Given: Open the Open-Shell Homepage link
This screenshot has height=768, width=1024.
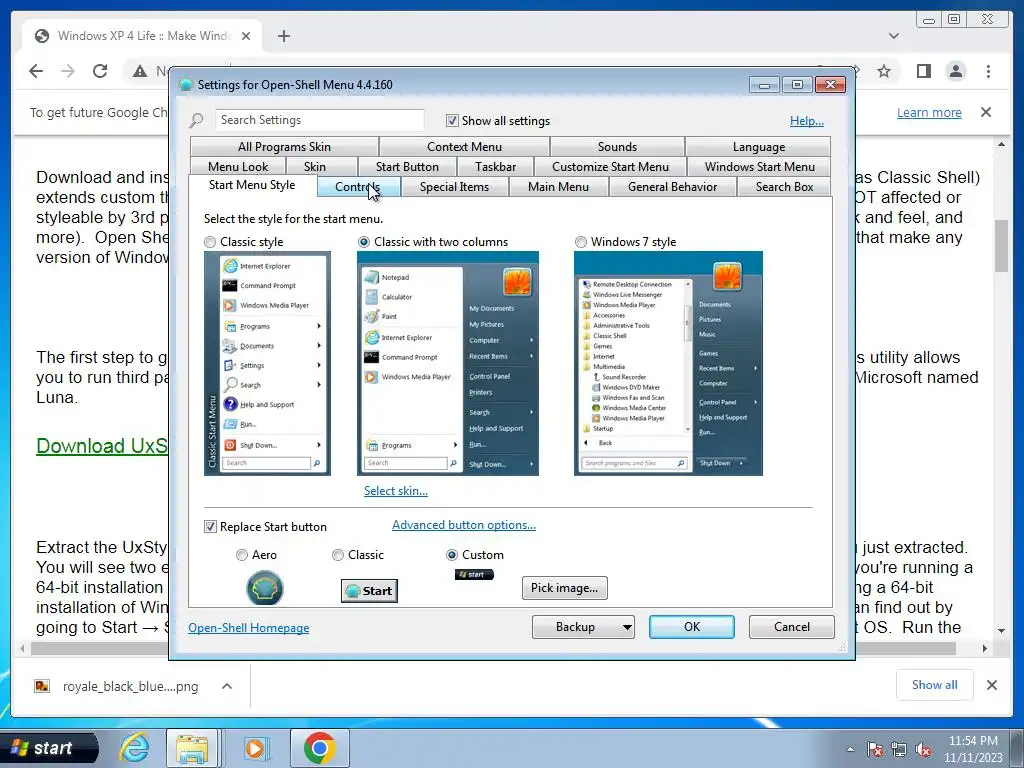Looking at the screenshot, I should point(248,628).
